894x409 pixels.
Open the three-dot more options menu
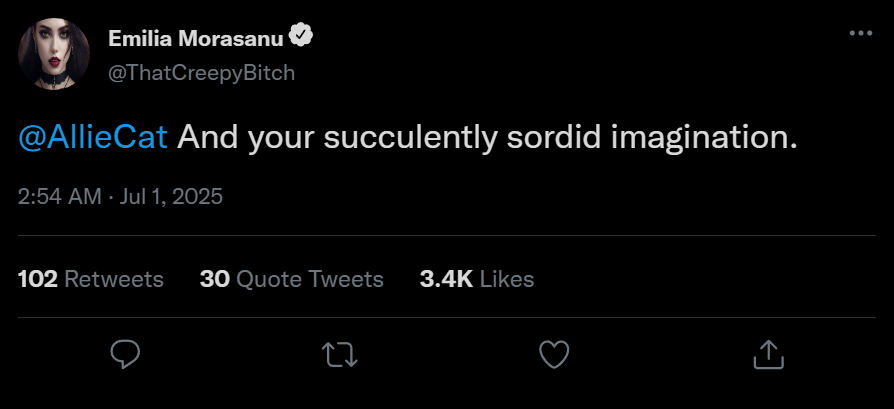point(860,33)
